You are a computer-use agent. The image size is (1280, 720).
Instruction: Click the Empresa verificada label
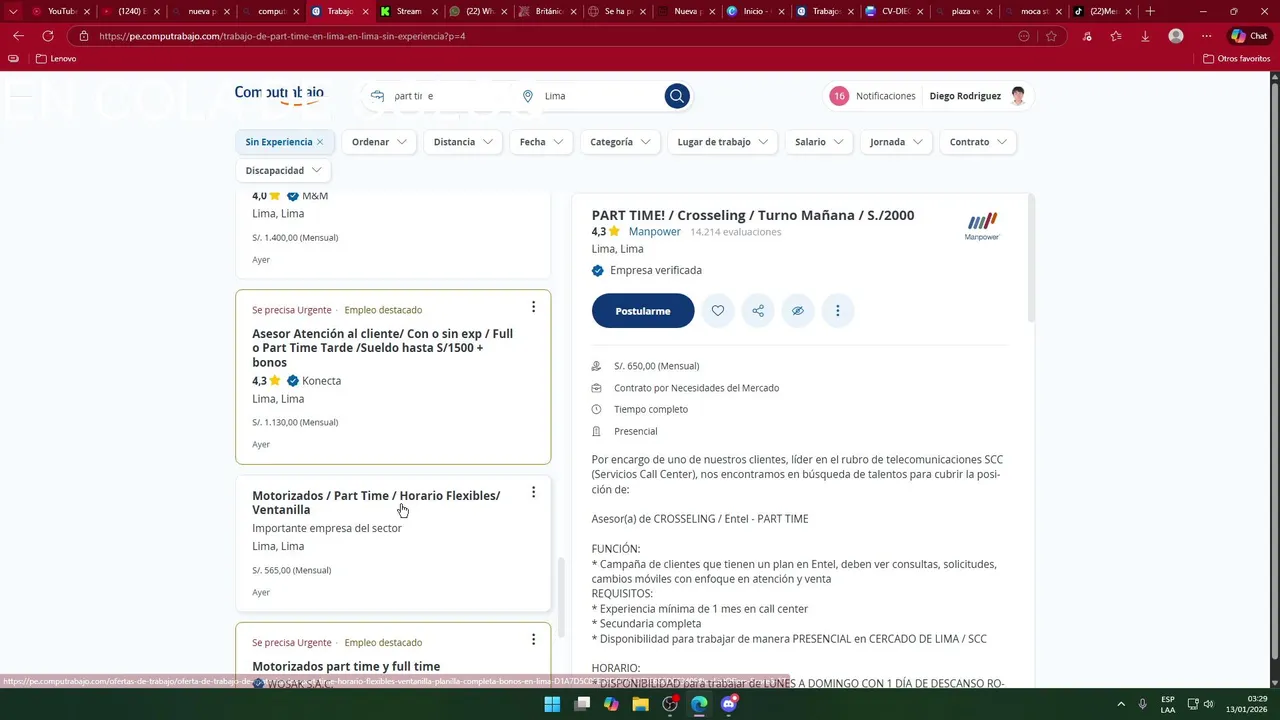656,270
